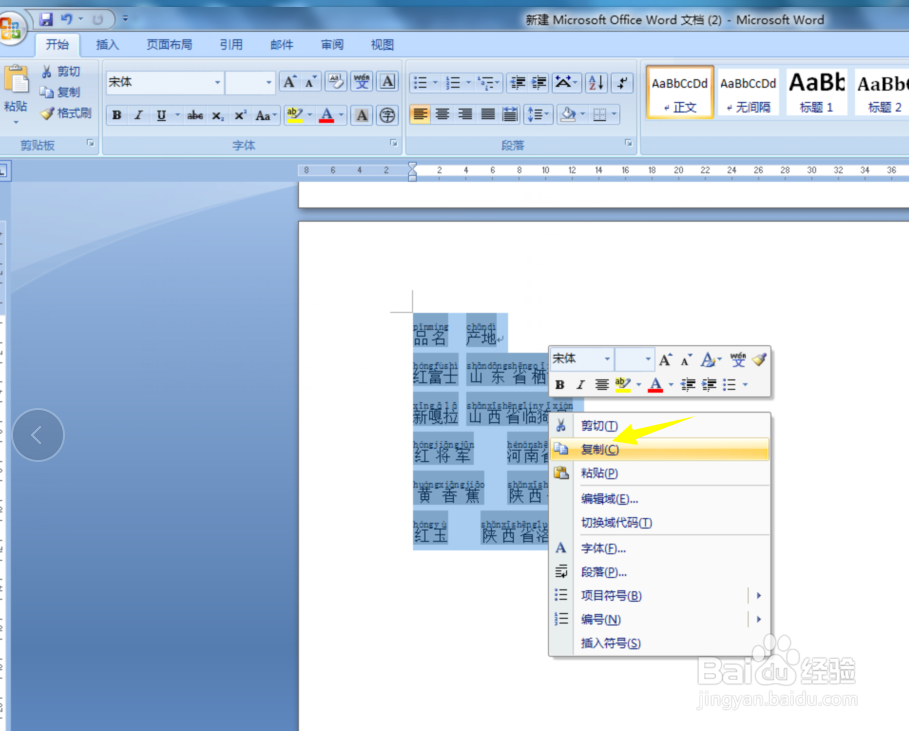Click mini toolbar Bold button
The image size is (909, 731).
tap(560, 384)
